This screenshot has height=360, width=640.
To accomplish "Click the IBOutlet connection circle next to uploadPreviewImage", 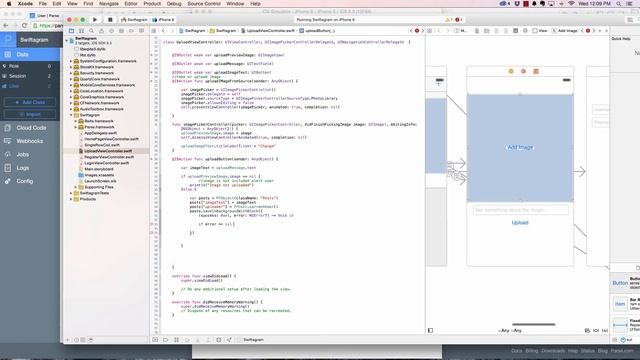I will pyautogui.click(x=152, y=55).
